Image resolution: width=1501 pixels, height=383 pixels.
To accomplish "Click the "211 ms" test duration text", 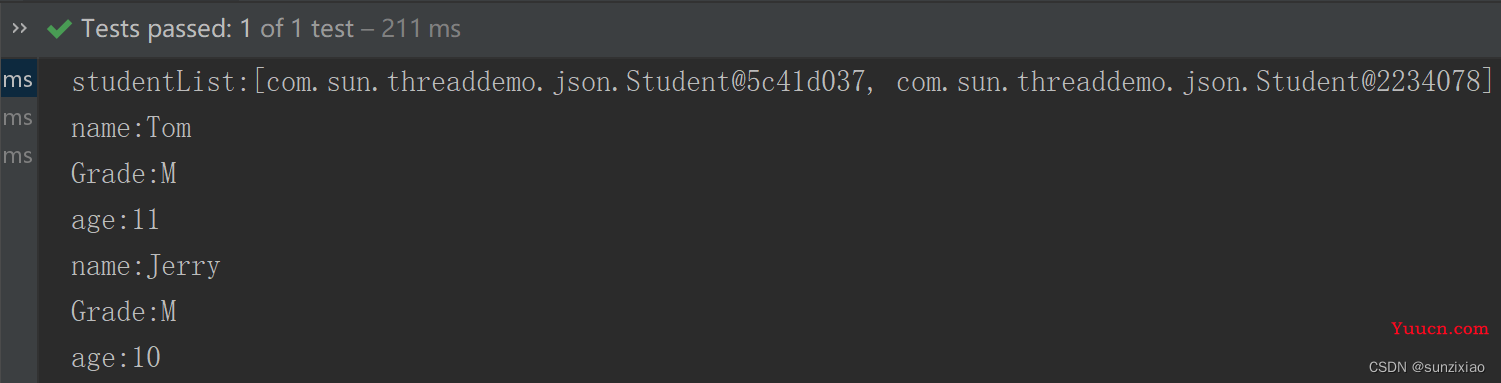I will (x=421, y=29).
